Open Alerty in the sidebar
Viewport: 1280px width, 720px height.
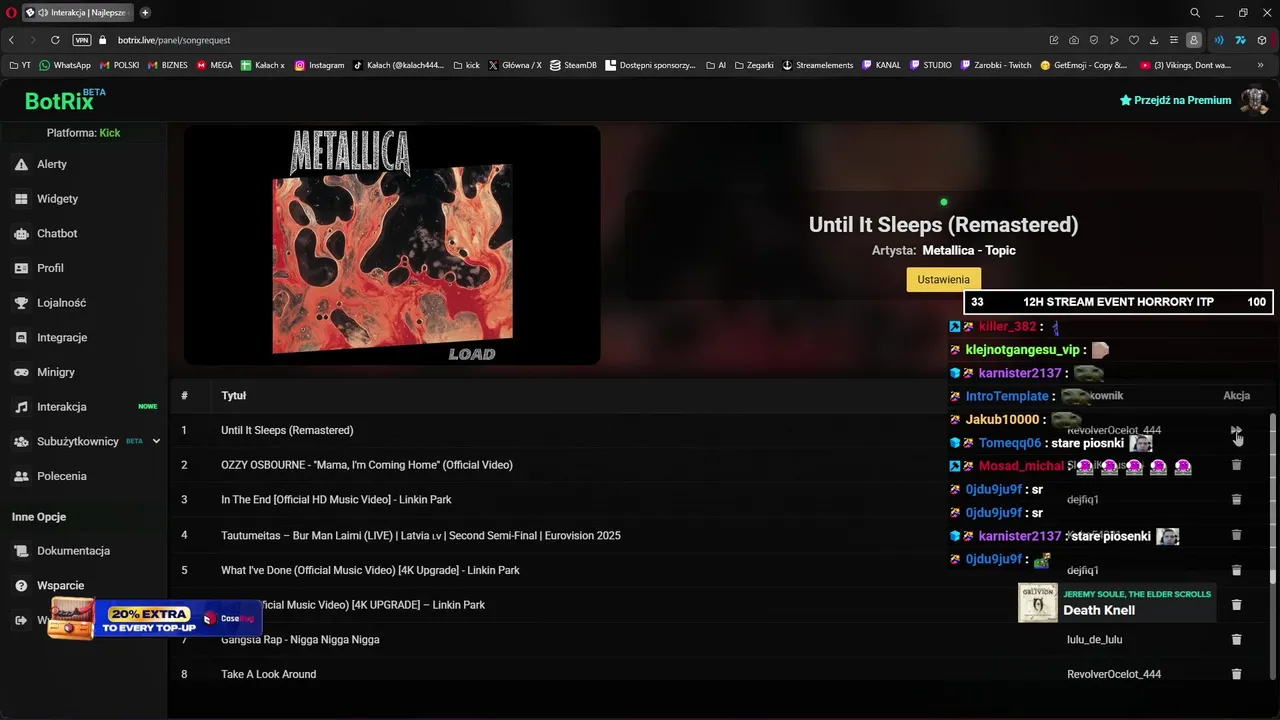tap(52, 164)
